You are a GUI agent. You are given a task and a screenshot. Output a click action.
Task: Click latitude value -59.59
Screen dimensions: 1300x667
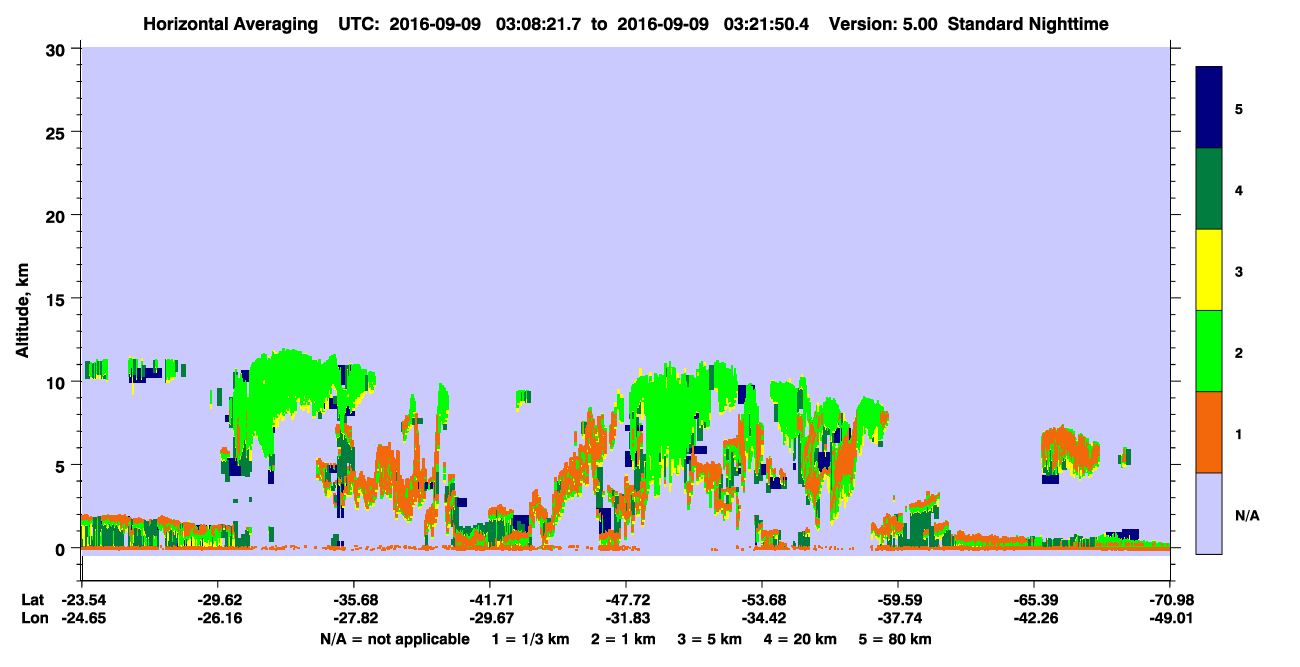coord(898,600)
